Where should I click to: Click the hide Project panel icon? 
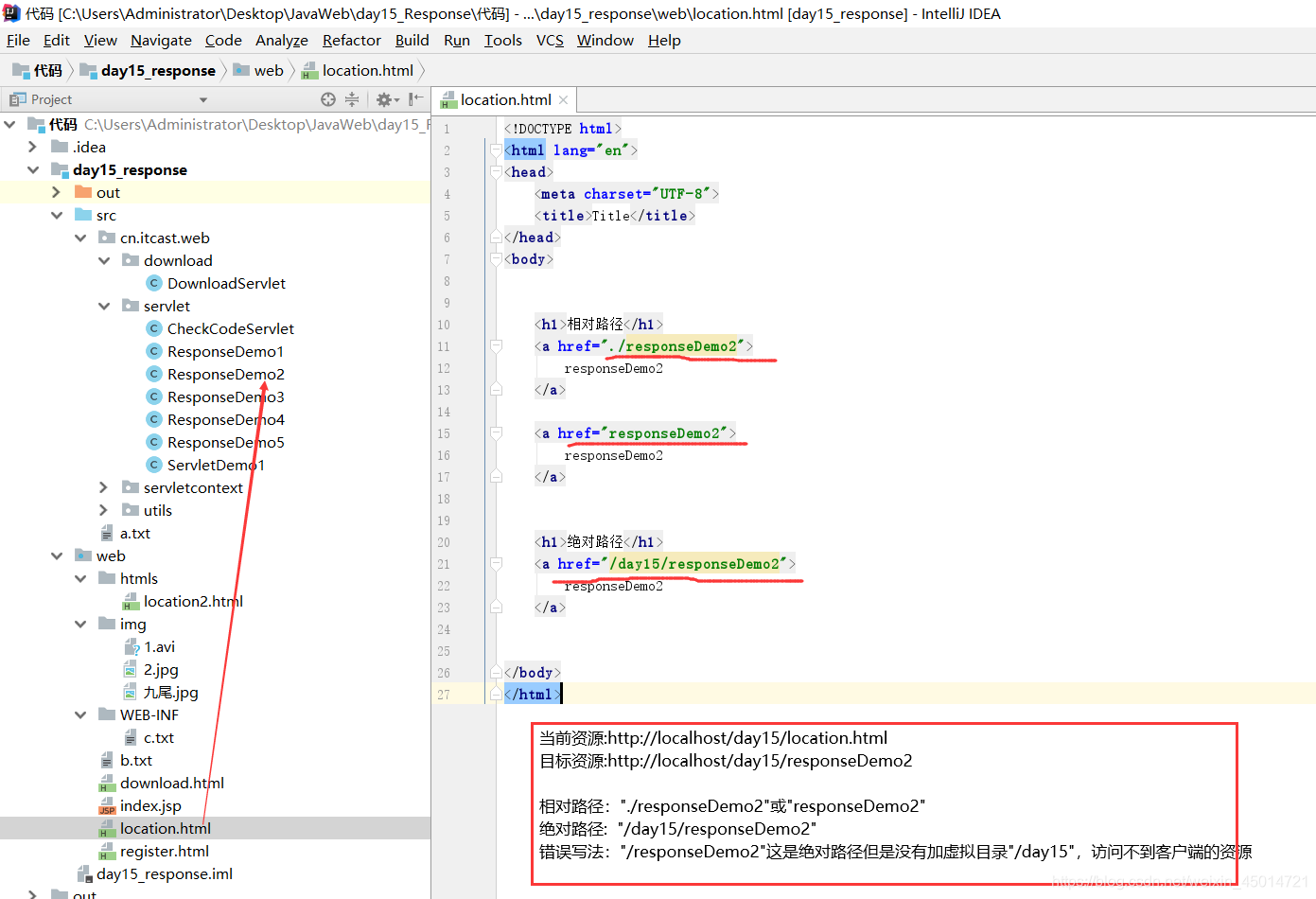click(x=415, y=99)
